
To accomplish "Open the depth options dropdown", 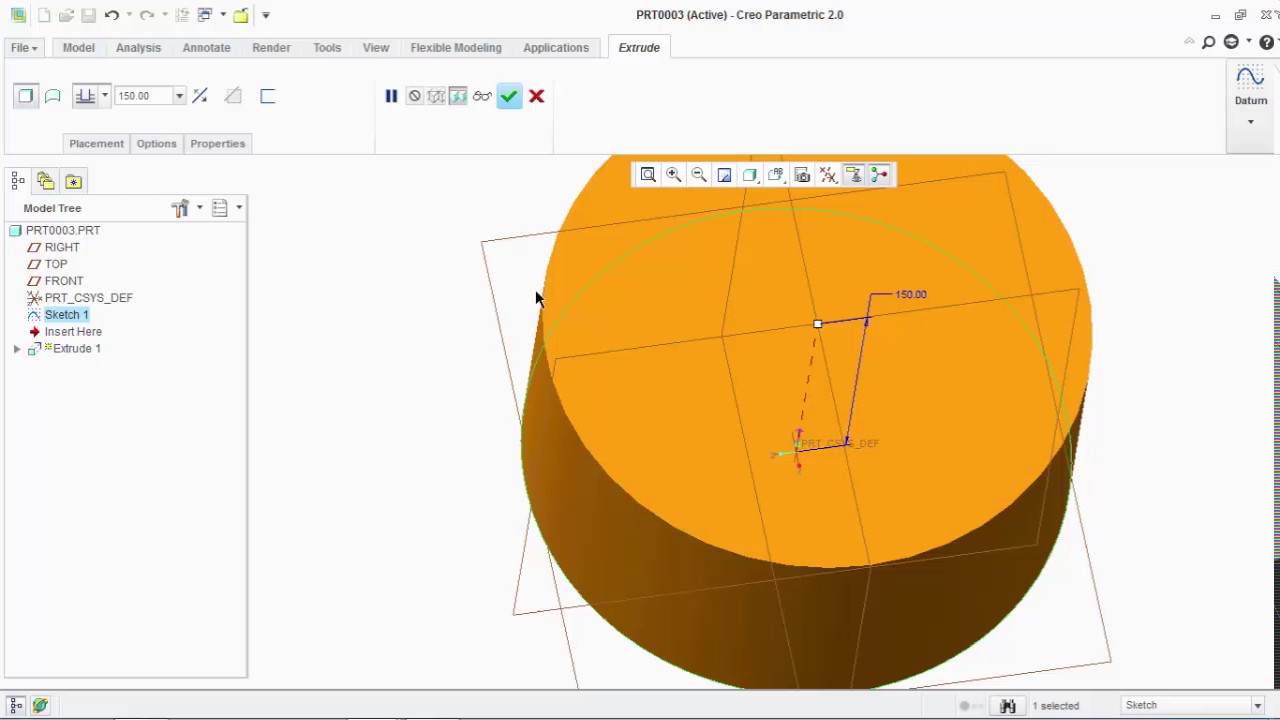I will pos(104,95).
